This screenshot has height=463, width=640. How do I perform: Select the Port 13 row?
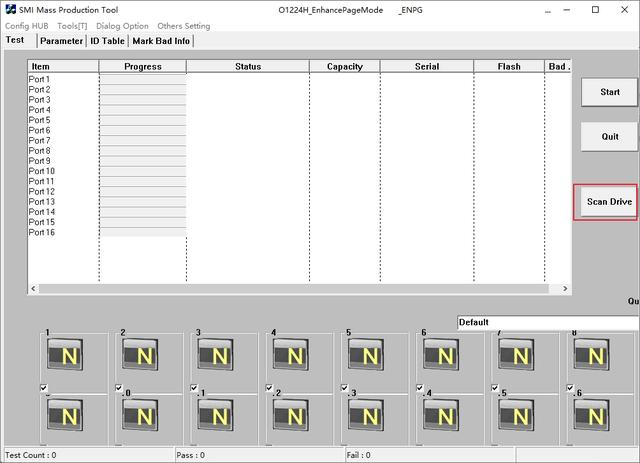299,202
